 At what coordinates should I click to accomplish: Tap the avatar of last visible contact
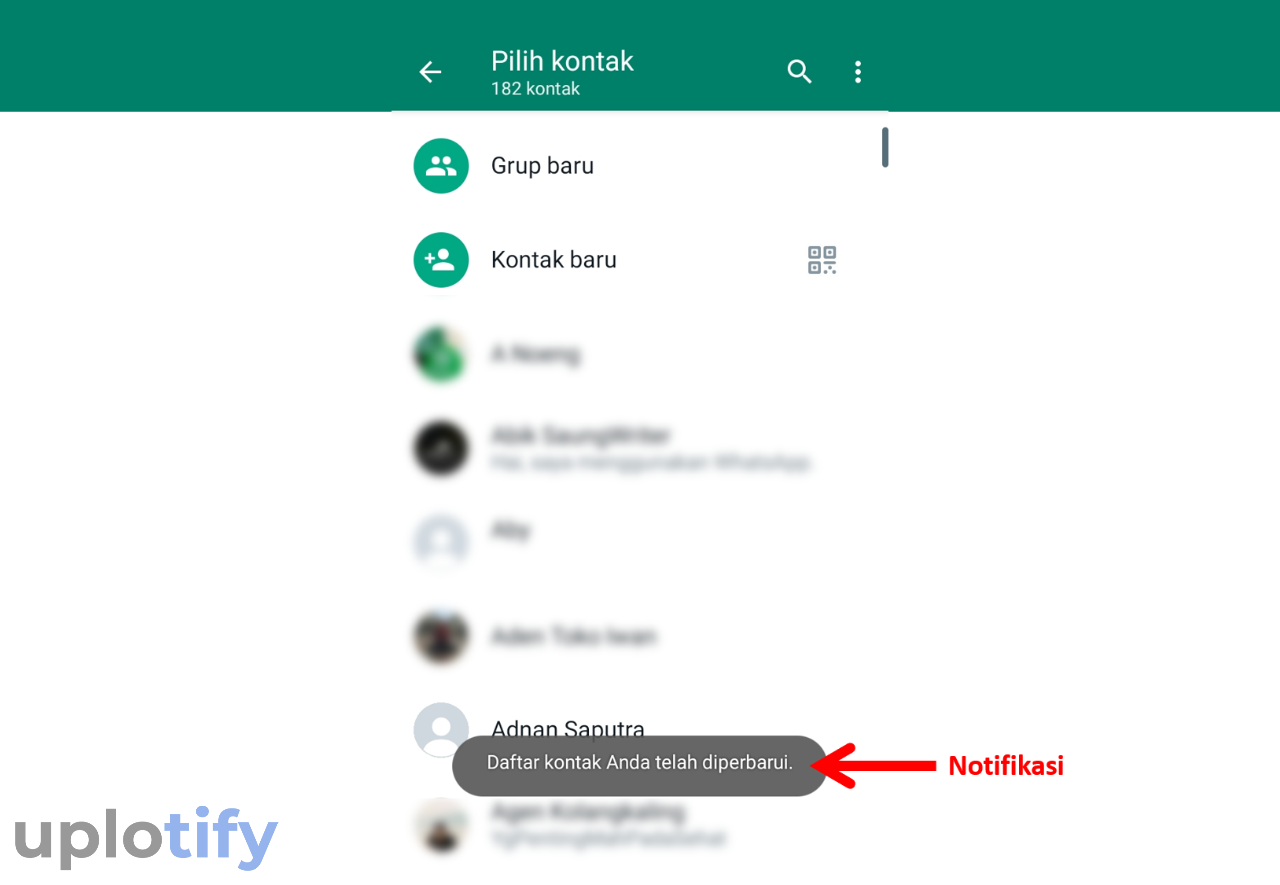pos(441,824)
